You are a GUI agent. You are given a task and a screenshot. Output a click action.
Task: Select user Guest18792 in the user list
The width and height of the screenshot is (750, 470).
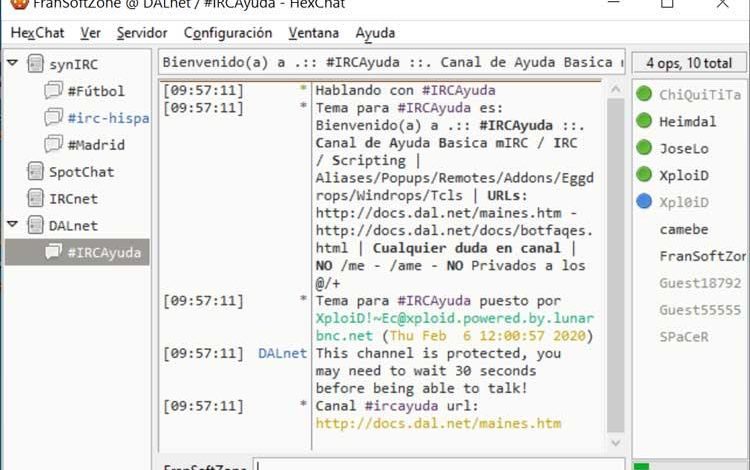coord(700,283)
